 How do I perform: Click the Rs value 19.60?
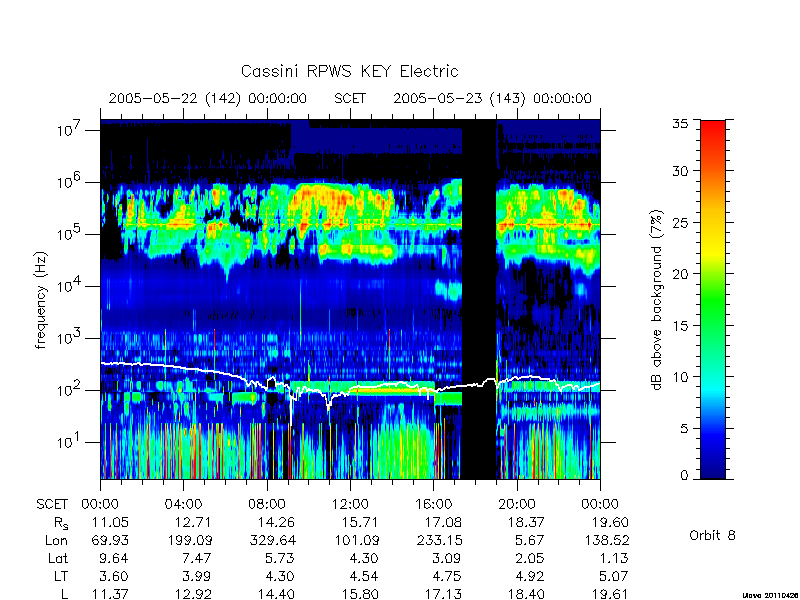(610, 522)
